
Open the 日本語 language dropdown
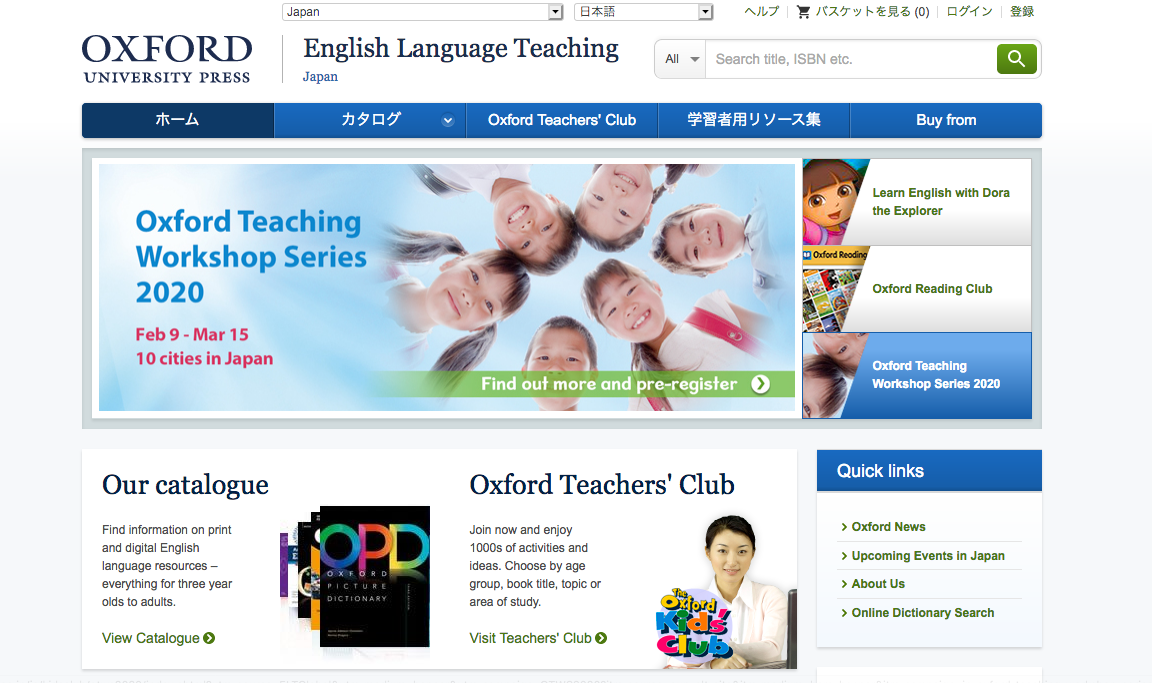click(x=644, y=12)
